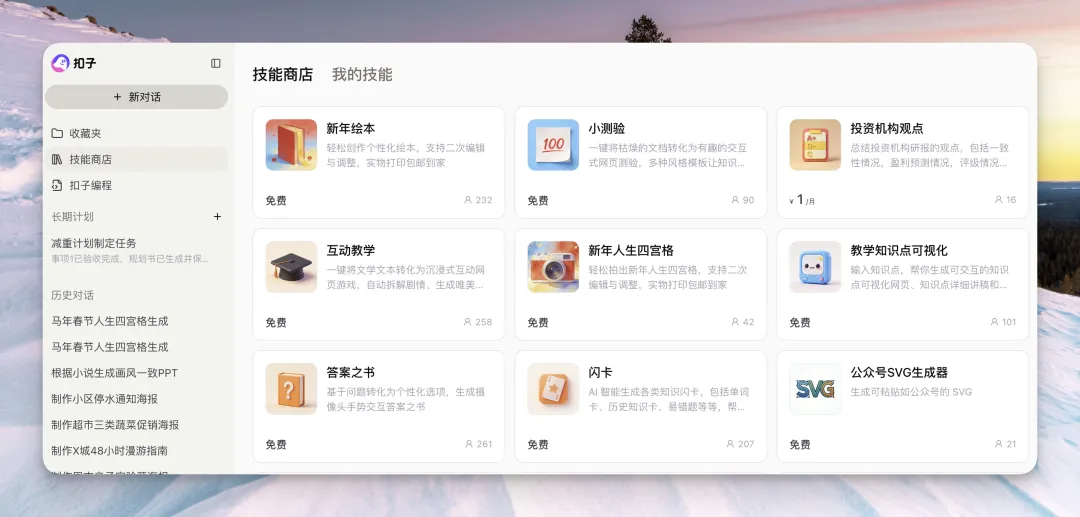Click 扣子编程 sidebar label text
The width and height of the screenshot is (1080, 517).
tap(90, 185)
